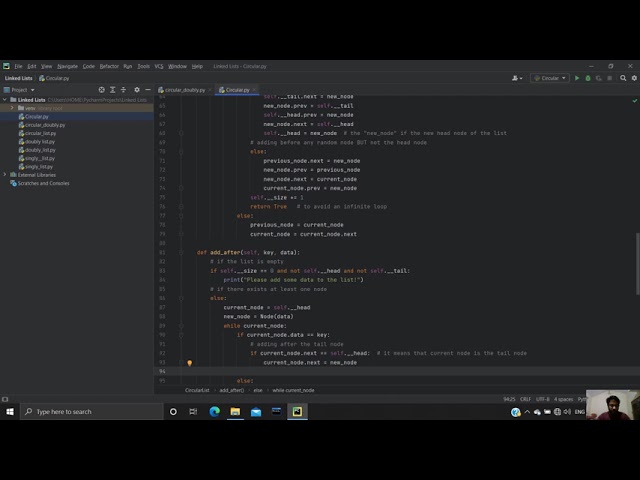Open the Run menu
Image resolution: width=640 pixels, height=480 pixels.
point(128,66)
